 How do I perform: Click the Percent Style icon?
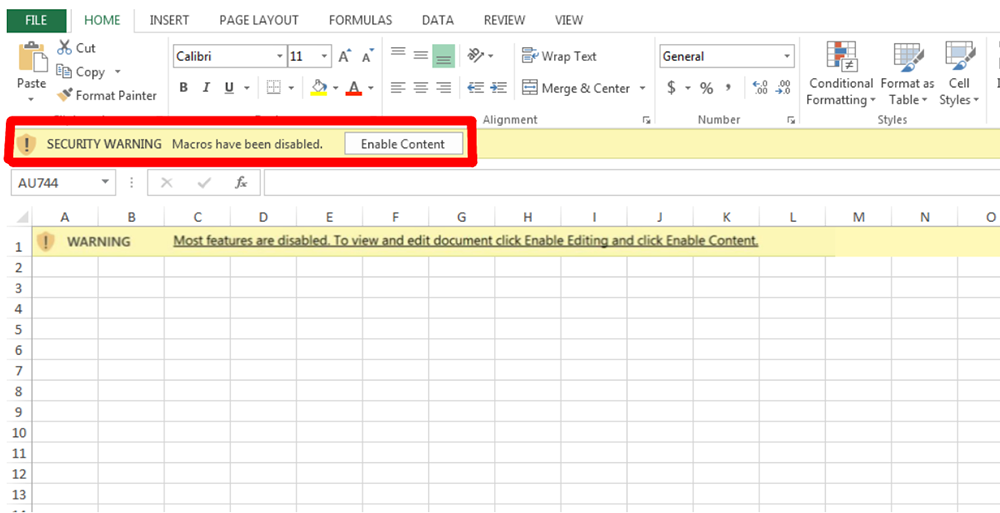[x=706, y=88]
